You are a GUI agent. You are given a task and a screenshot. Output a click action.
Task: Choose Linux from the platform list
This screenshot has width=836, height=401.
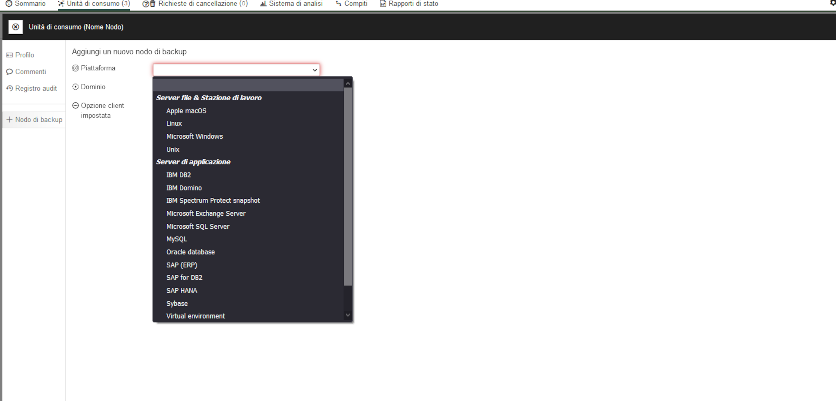[x=248, y=124]
